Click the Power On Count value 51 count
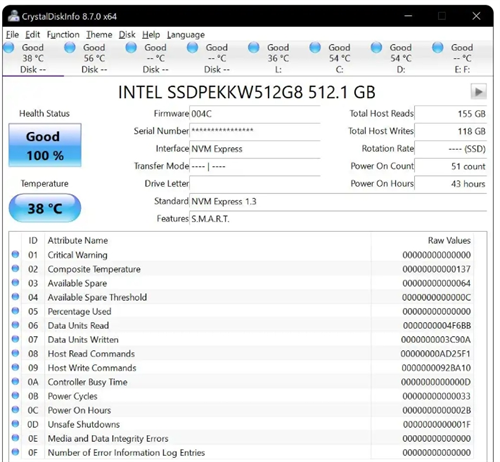This screenshot has height=462, width=500. 450,166
